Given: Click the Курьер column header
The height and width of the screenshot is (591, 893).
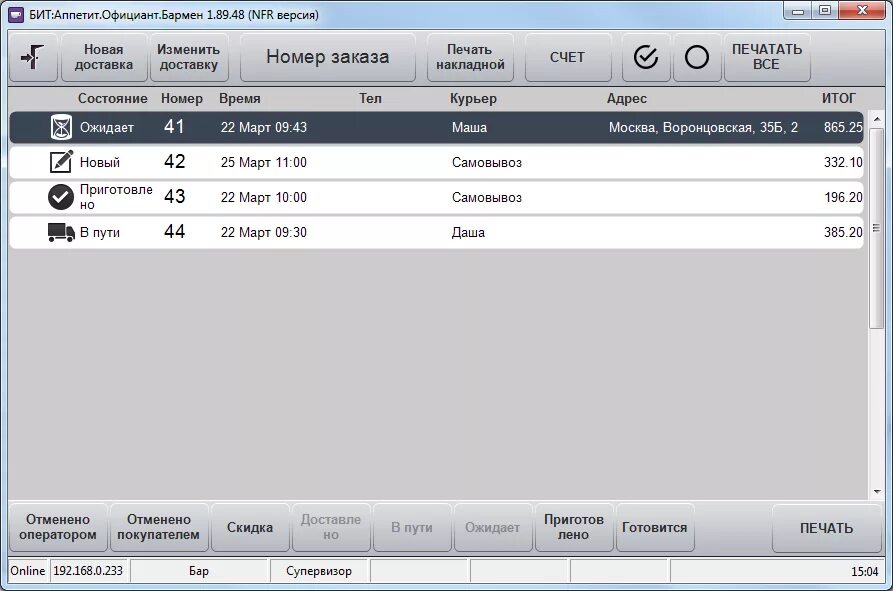Looking at the screenshot, I should pos(473,98).
